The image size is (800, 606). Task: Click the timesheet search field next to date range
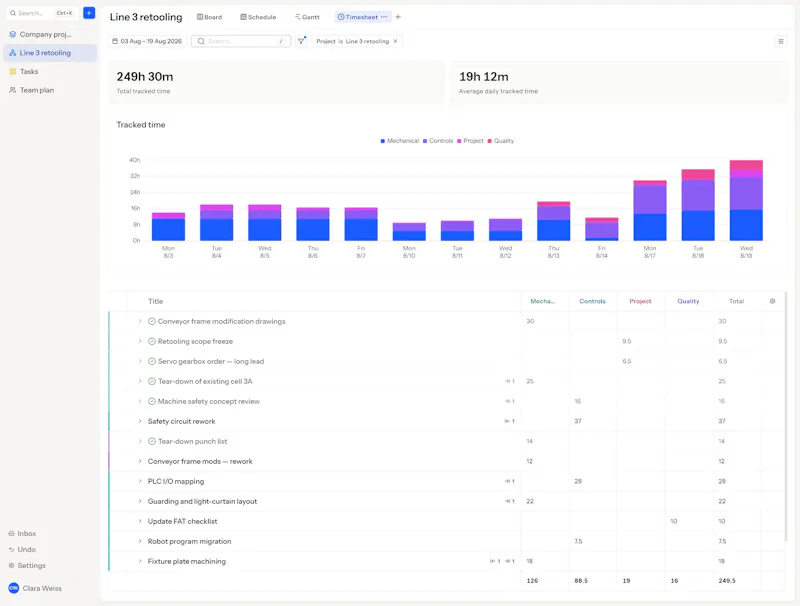[241, 41]
